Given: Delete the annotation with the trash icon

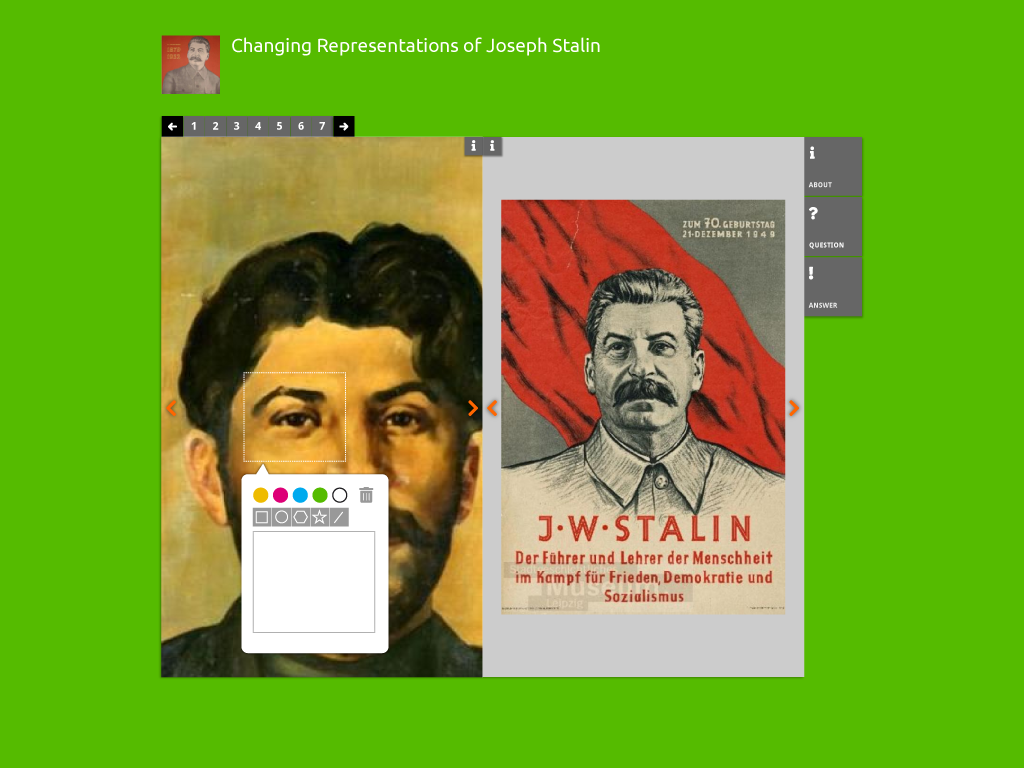Looking at the screenshot, I should coord(366,495).
